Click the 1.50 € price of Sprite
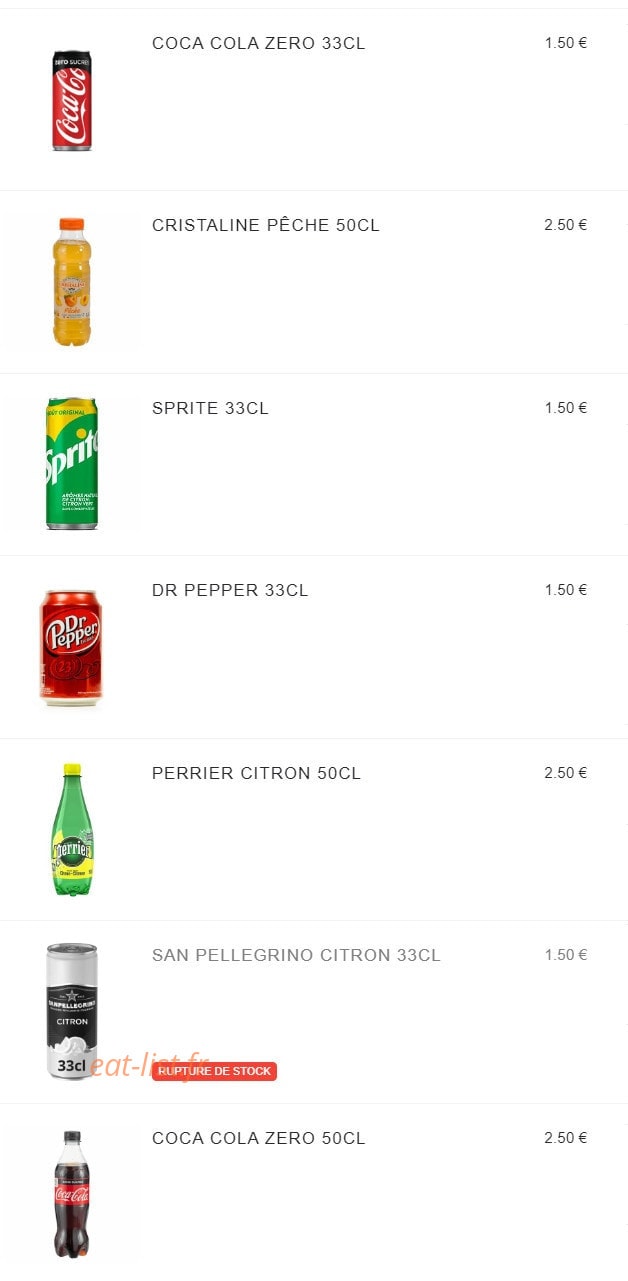The height and width of the screenshot is (1281, 628). click(566, 408)
